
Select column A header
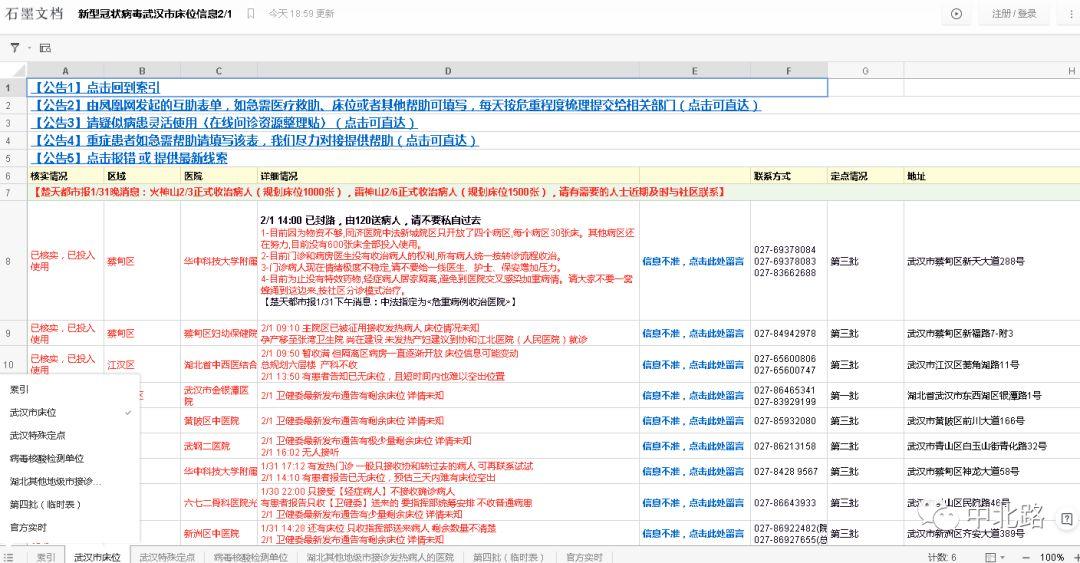point(65,70)
